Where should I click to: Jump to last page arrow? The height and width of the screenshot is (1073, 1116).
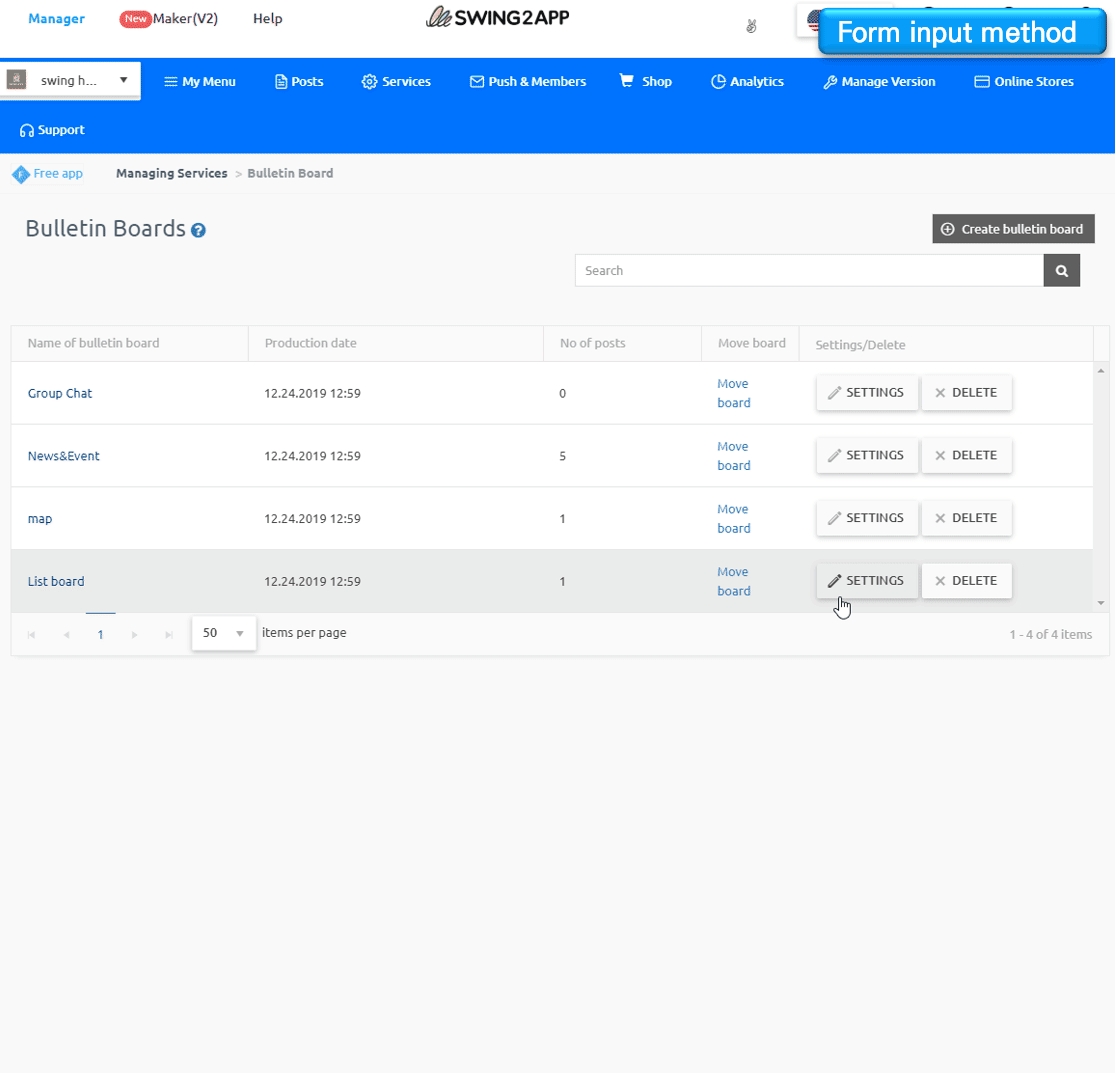[169, 635]
